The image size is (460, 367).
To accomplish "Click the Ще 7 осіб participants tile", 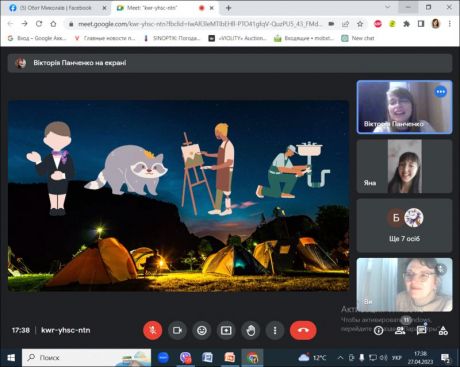I will 404,225.
